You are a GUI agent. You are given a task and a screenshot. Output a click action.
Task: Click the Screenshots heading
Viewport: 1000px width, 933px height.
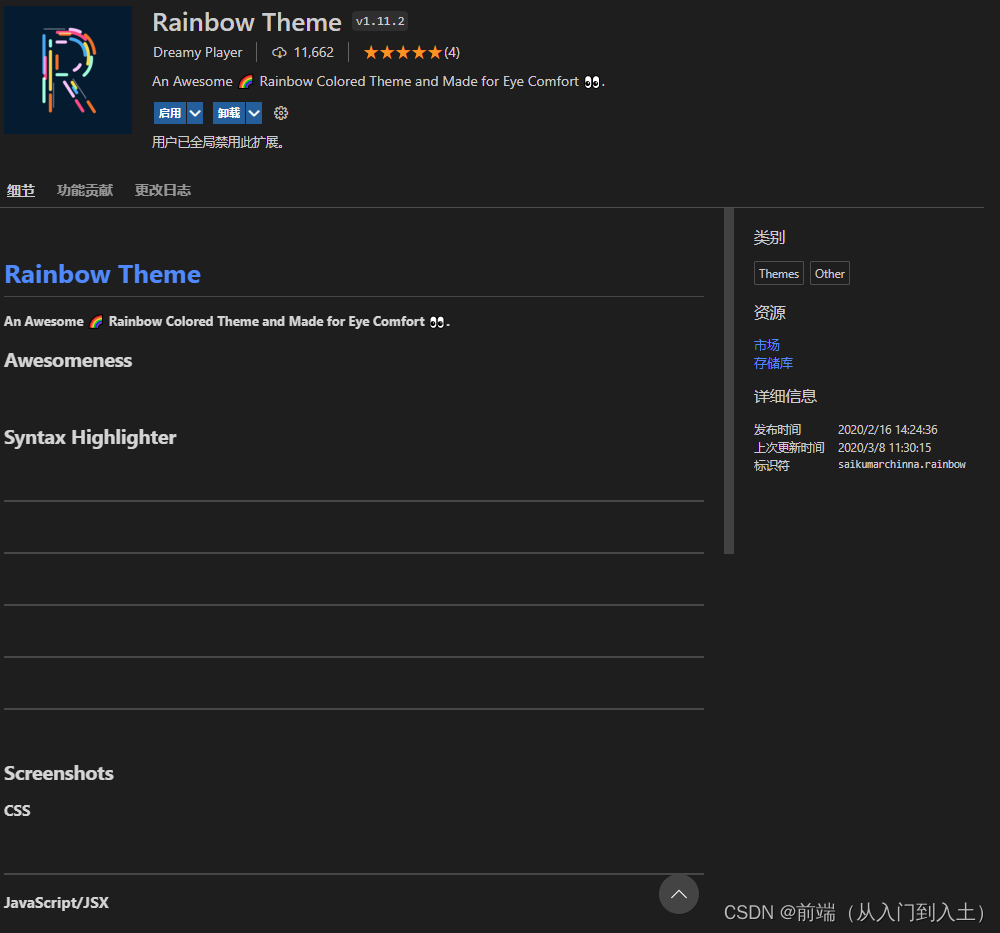tap(59, 773)
